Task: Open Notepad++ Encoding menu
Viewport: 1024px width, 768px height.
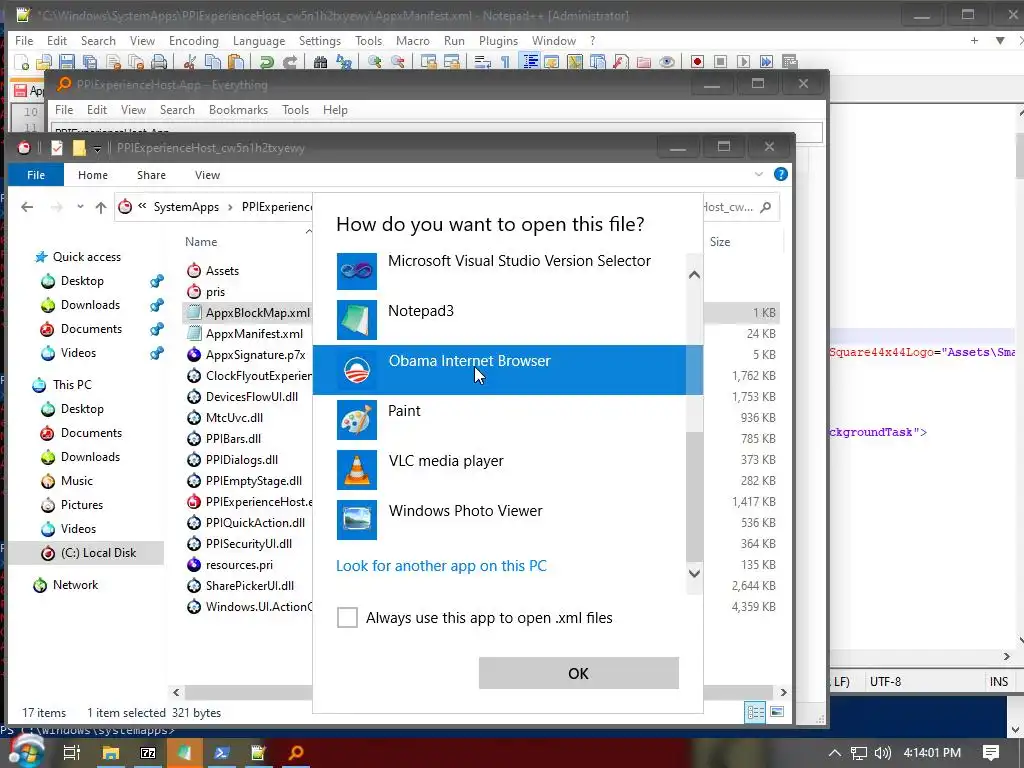Action: 193,40
